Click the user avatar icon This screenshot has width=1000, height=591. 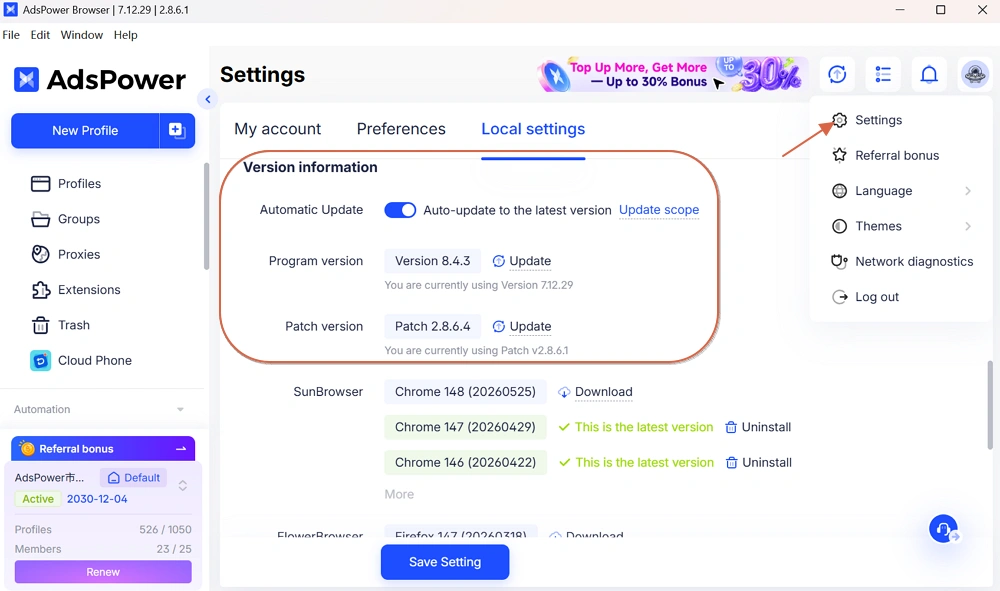tap(975, 75)
